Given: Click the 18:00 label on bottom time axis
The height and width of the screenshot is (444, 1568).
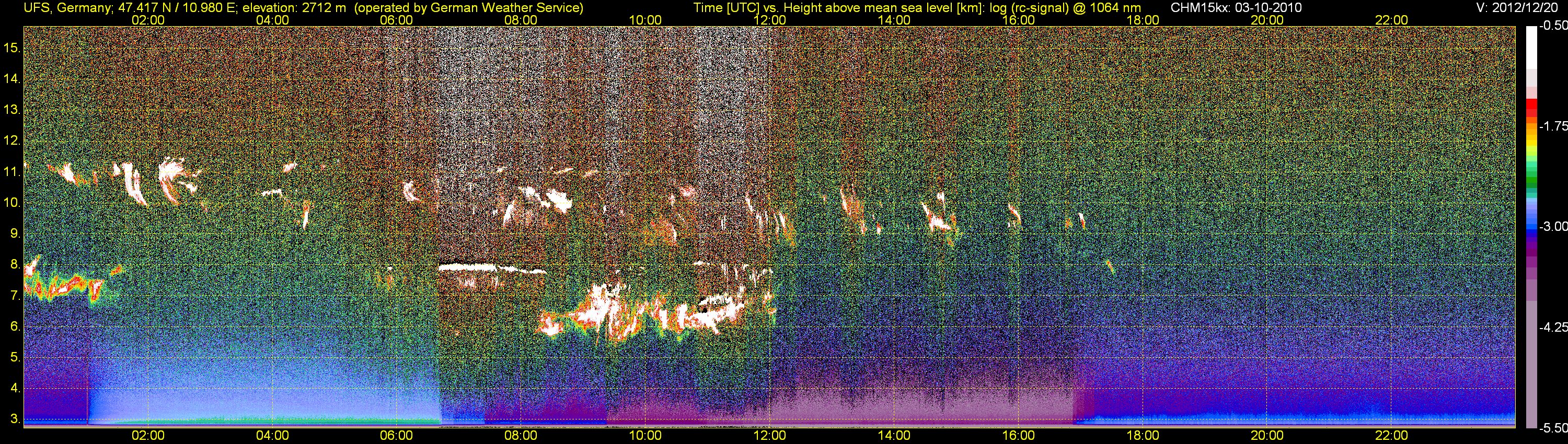Looking at the screenshot, I should pyautogui.click(x=1143, y=436).
